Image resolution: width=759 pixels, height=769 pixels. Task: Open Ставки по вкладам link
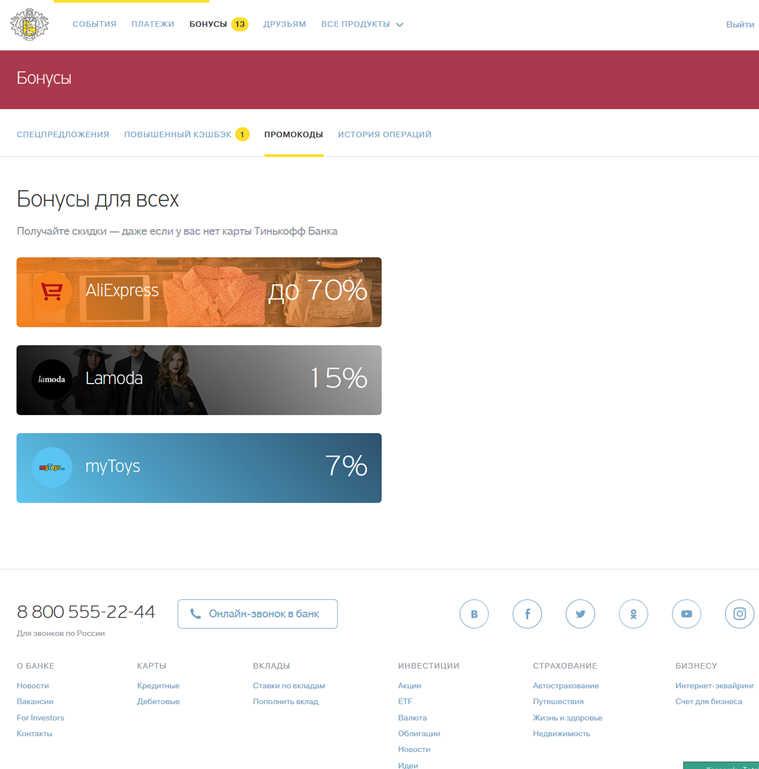point(289,686)
